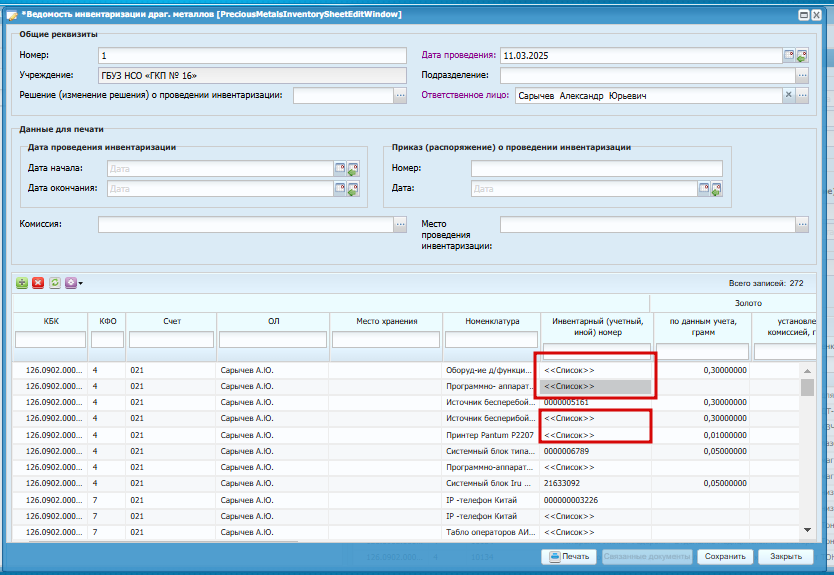This screenshot has width=834, height=575.
Task: Set current date for Дата окончания
Action: 353,189
